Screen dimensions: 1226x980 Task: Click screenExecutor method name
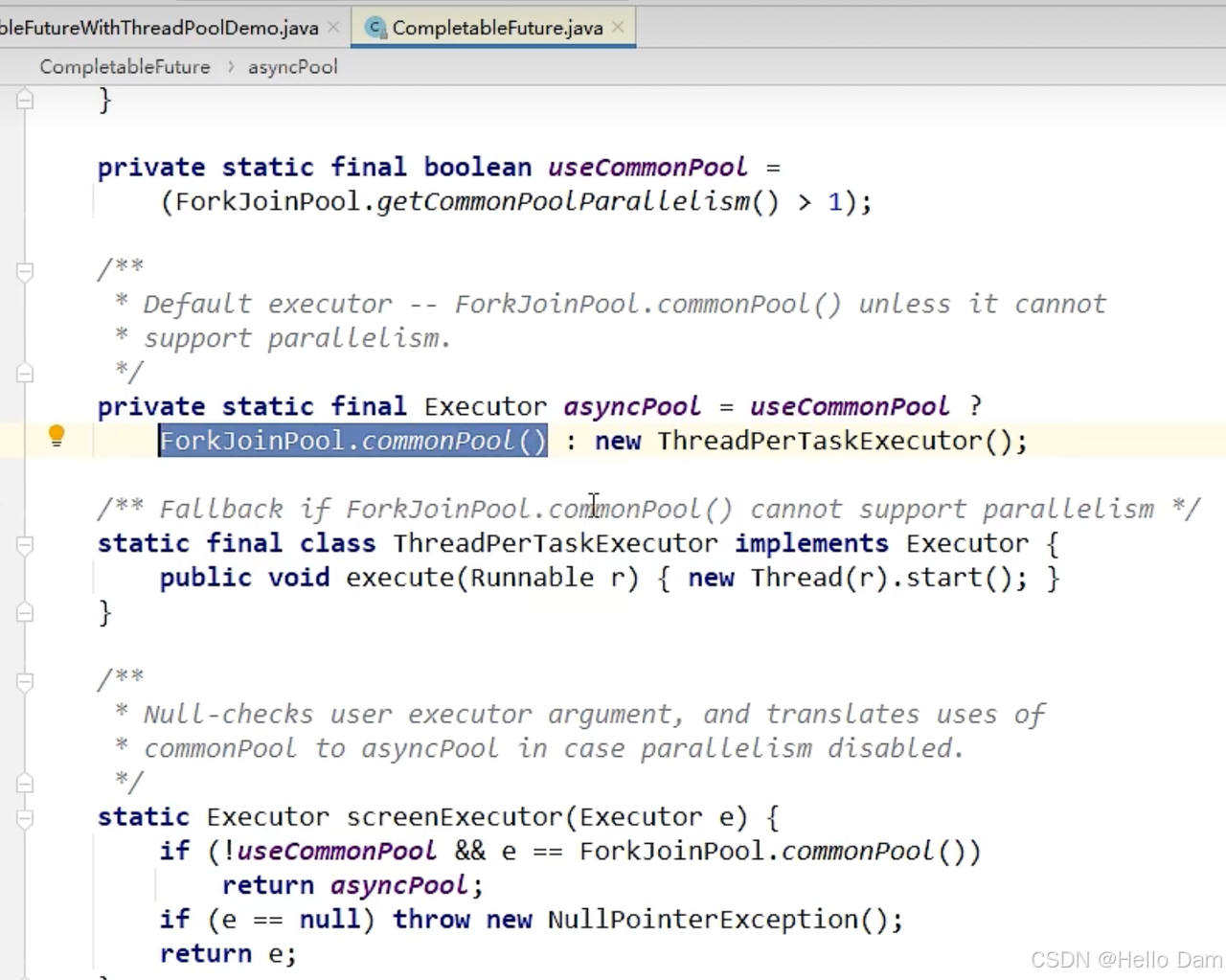[x=455, y=817]
